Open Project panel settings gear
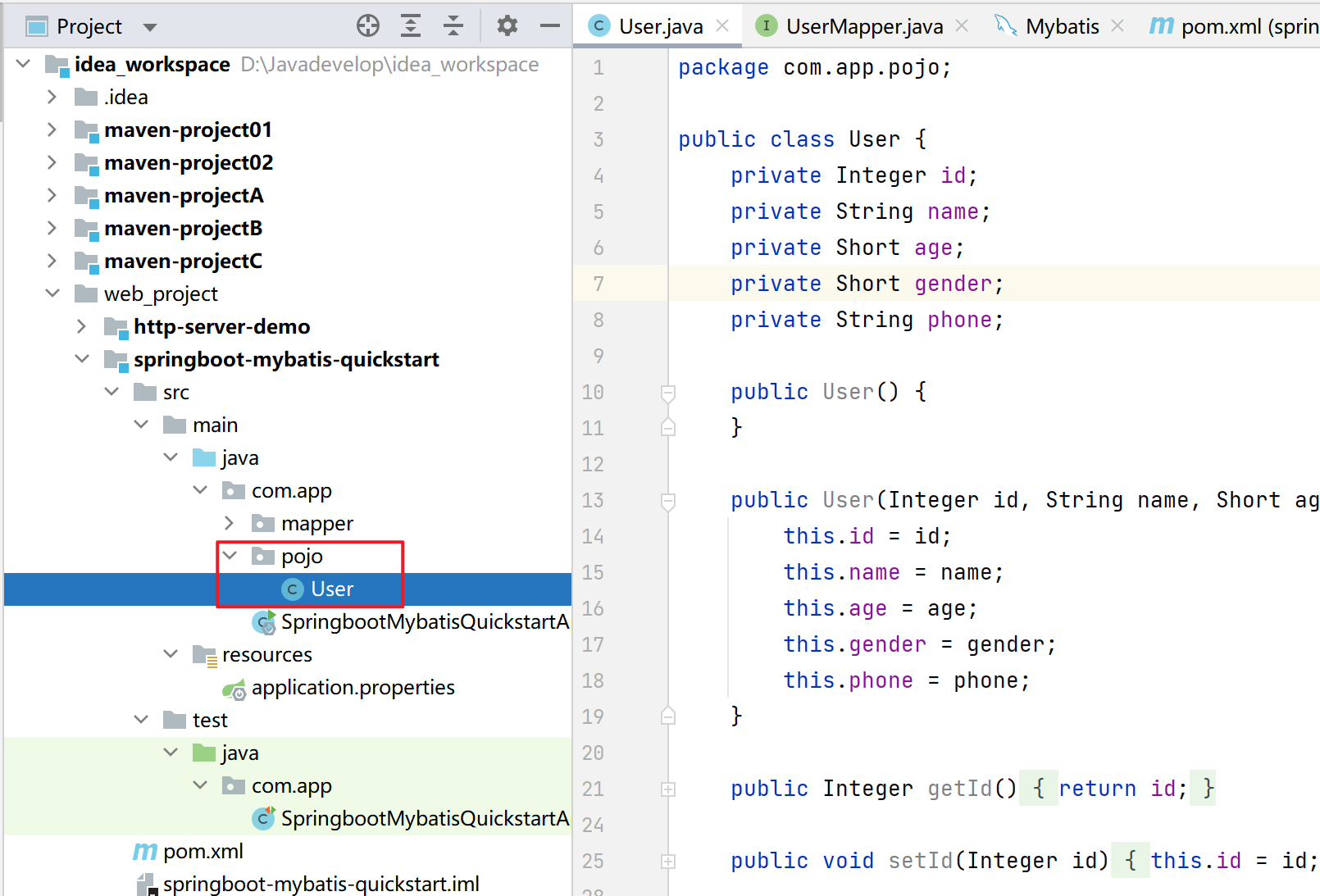 tap(508, 26)
